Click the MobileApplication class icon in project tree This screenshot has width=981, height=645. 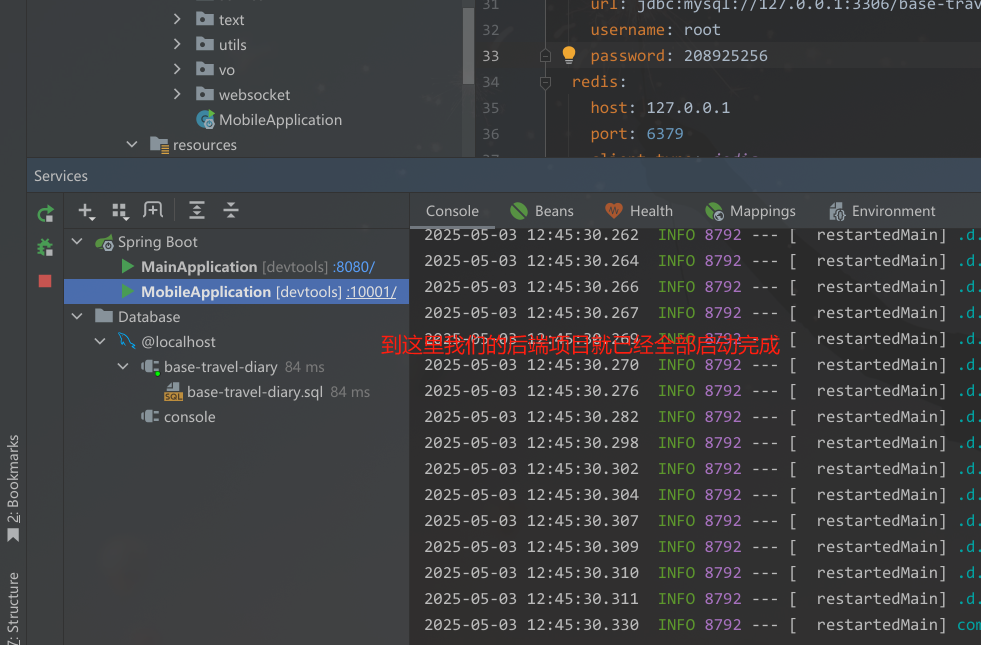coord(205,119)
